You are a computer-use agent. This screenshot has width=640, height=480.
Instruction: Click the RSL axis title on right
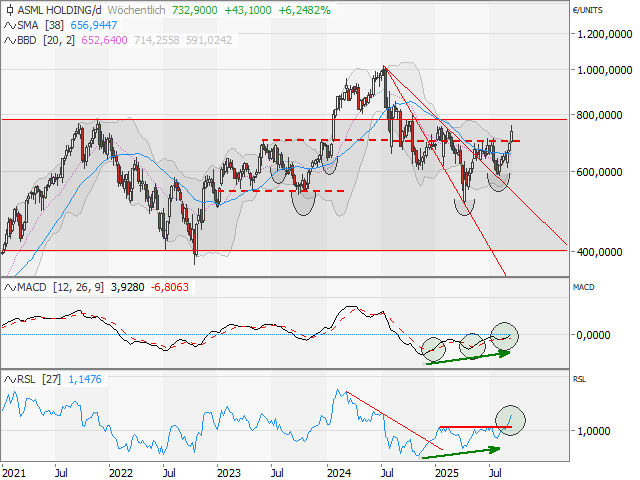[580, 379]
